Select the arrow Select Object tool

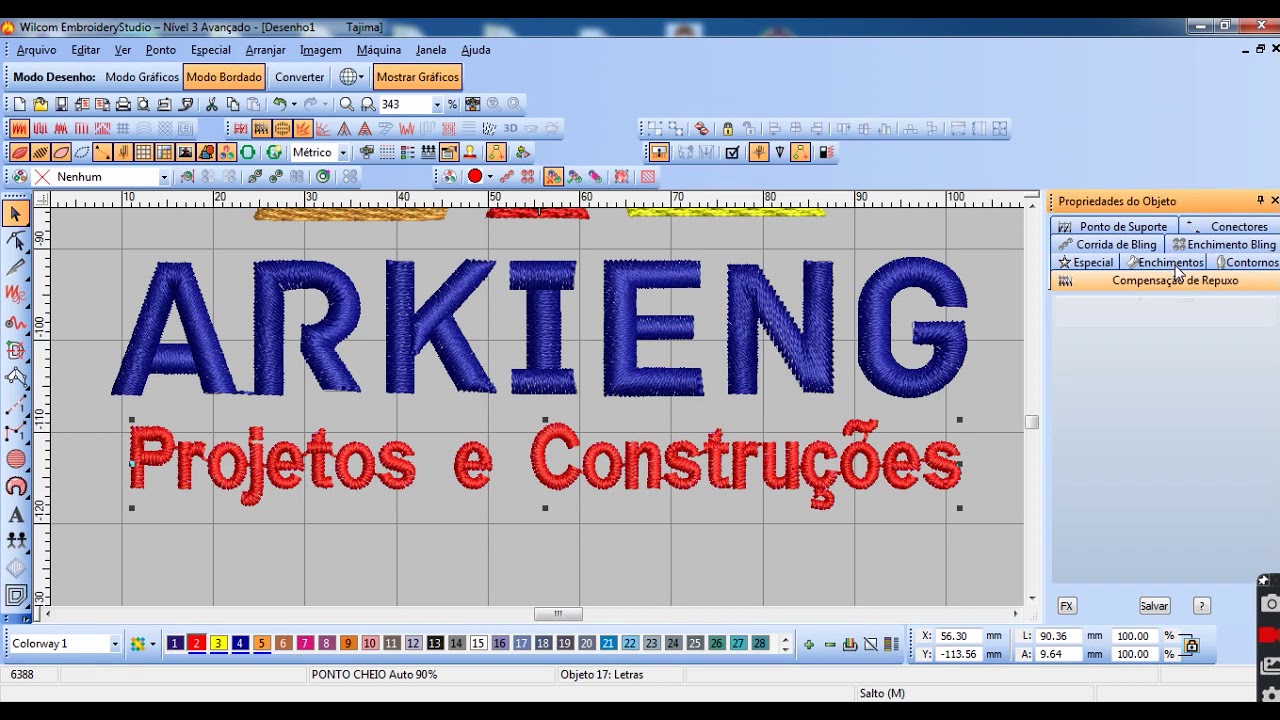tap(16, 213)
